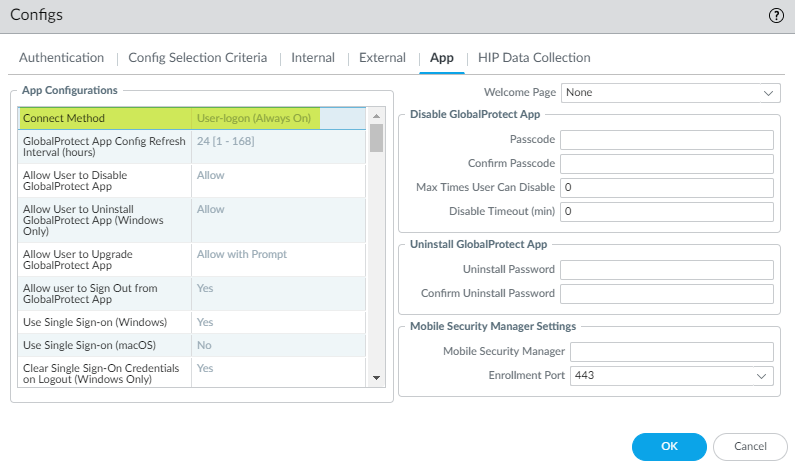Go to the Internal tab
Screen dimensions: 795x473
click(313, 58)
